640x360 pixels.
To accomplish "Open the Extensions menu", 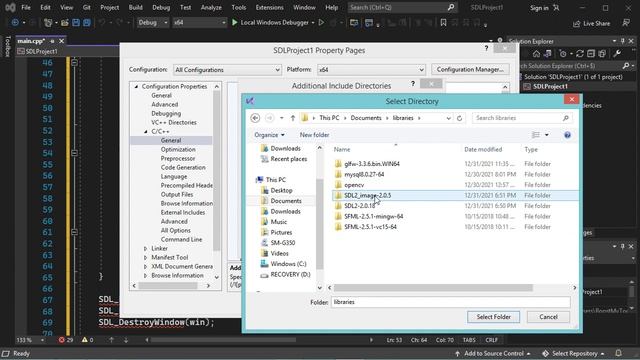I will tap(269, 7).
